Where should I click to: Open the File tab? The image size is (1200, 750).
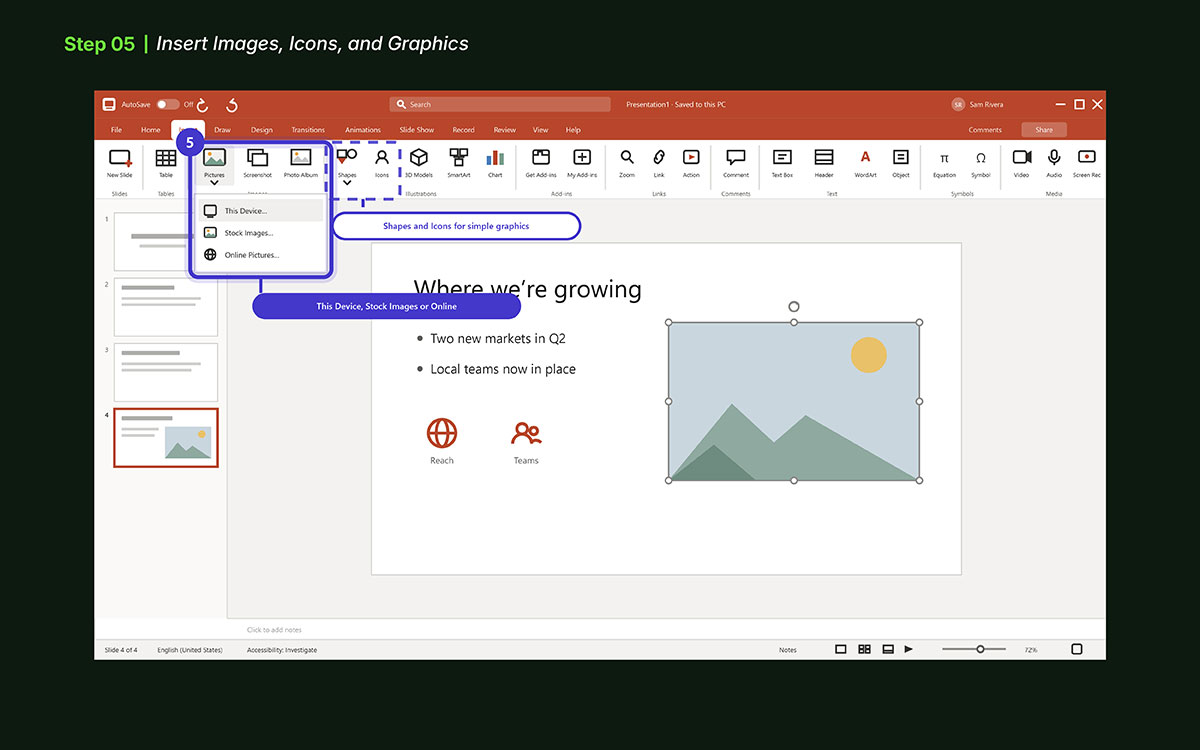point(117,130)
